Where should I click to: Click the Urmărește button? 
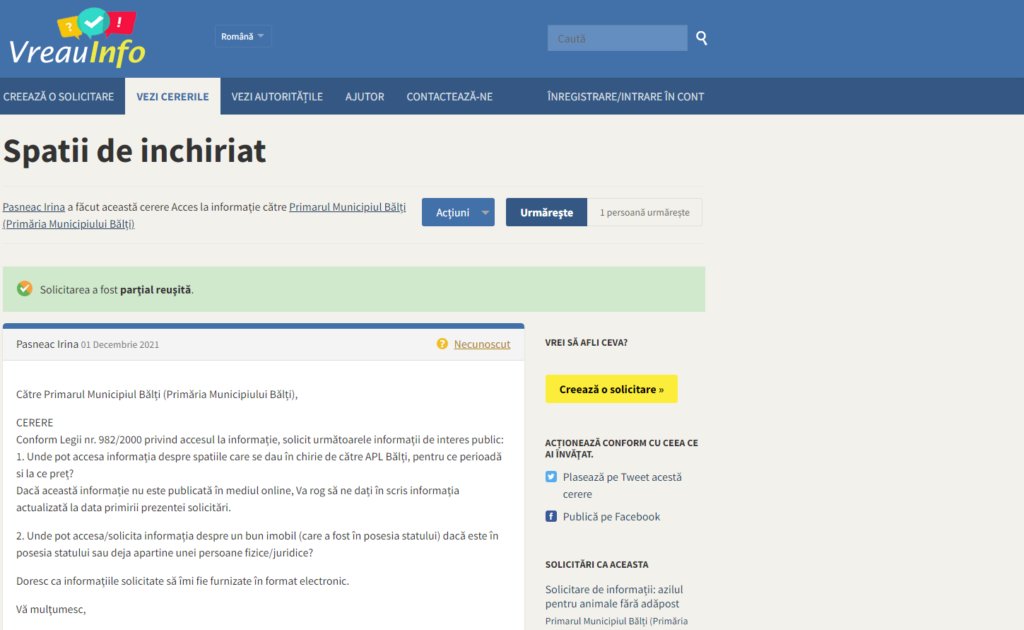[x=546, y=212]
